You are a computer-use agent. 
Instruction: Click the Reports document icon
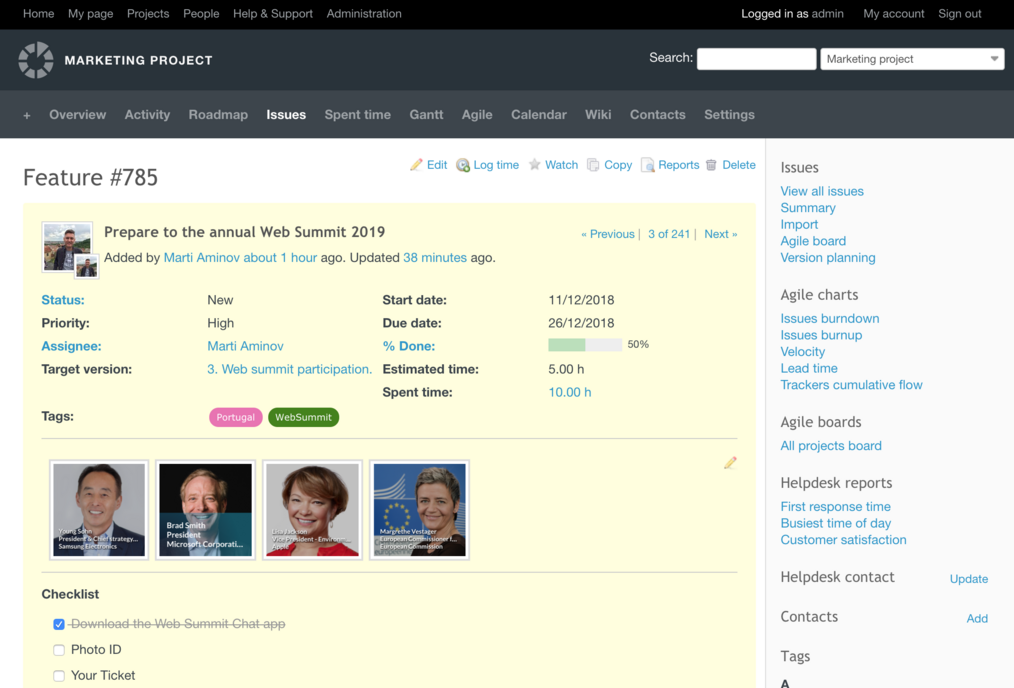pyautogui.click(x=648, y=165)
